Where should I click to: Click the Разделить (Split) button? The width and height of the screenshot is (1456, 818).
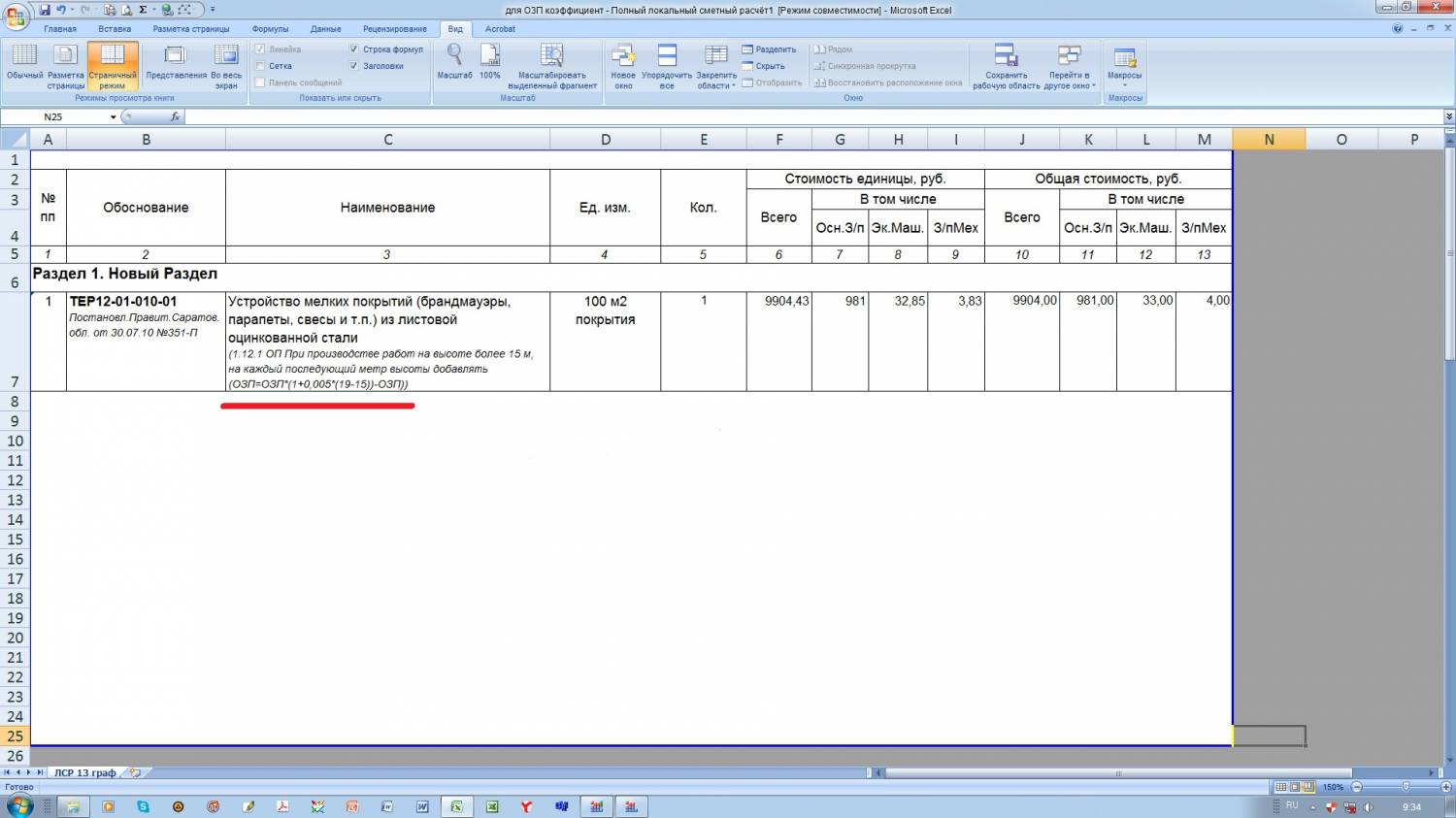pyautogui.click(x=770, y=49)
